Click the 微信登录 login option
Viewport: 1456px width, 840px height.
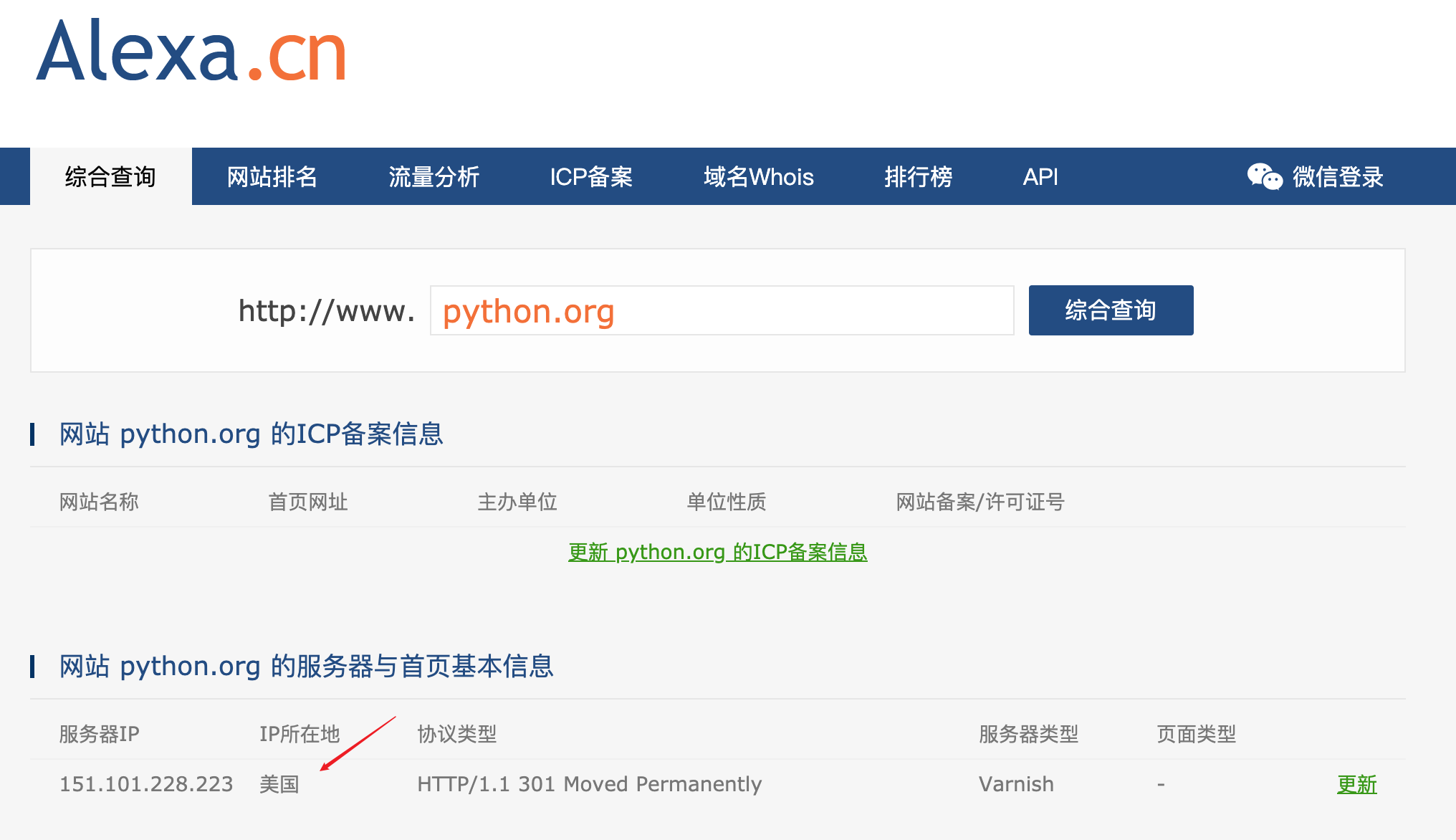pyautogui.click(x=1337, y=176)
